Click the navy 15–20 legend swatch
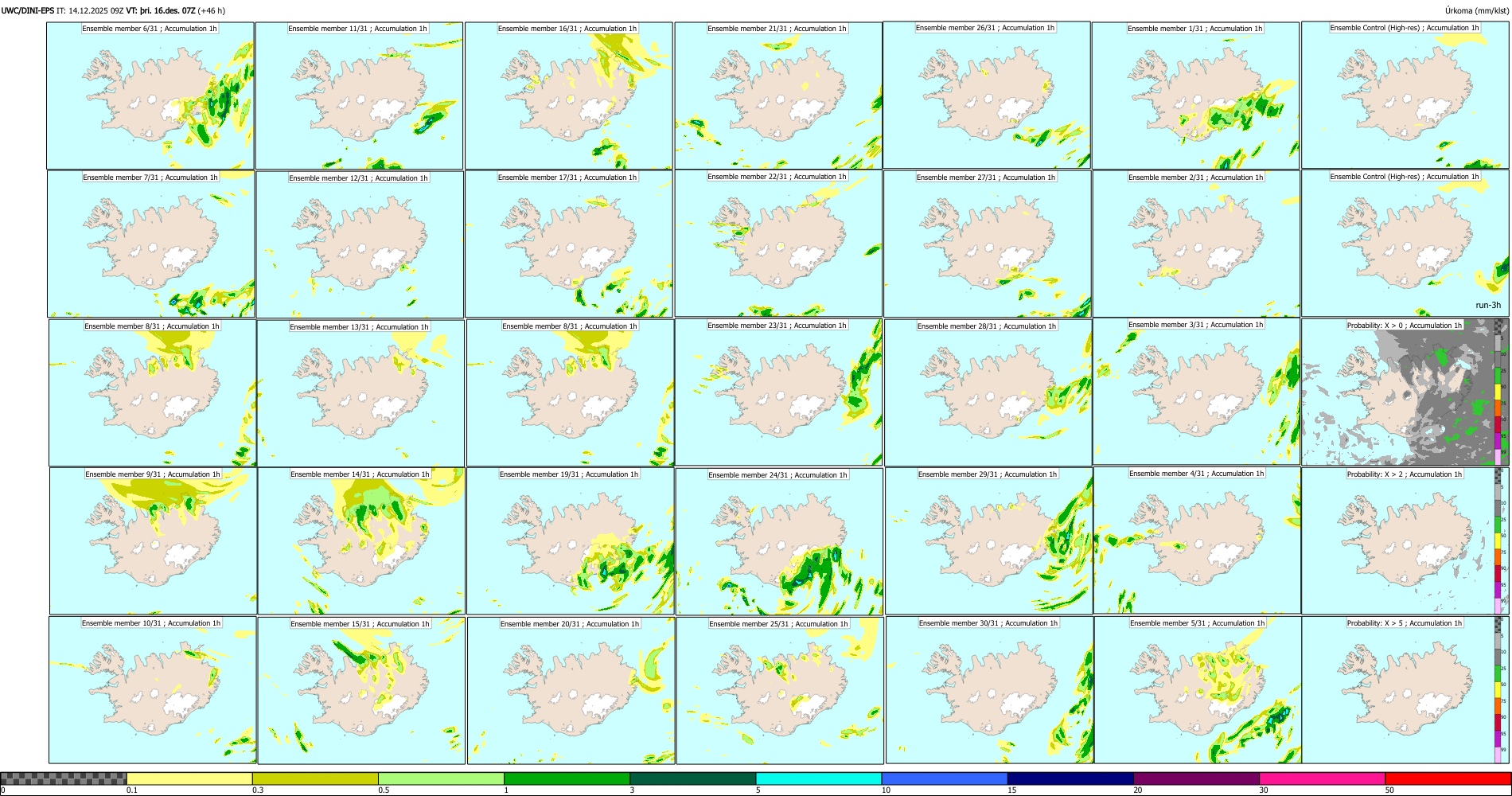The height and width of the screenshot is (796, 1512). coord(1070,778)
